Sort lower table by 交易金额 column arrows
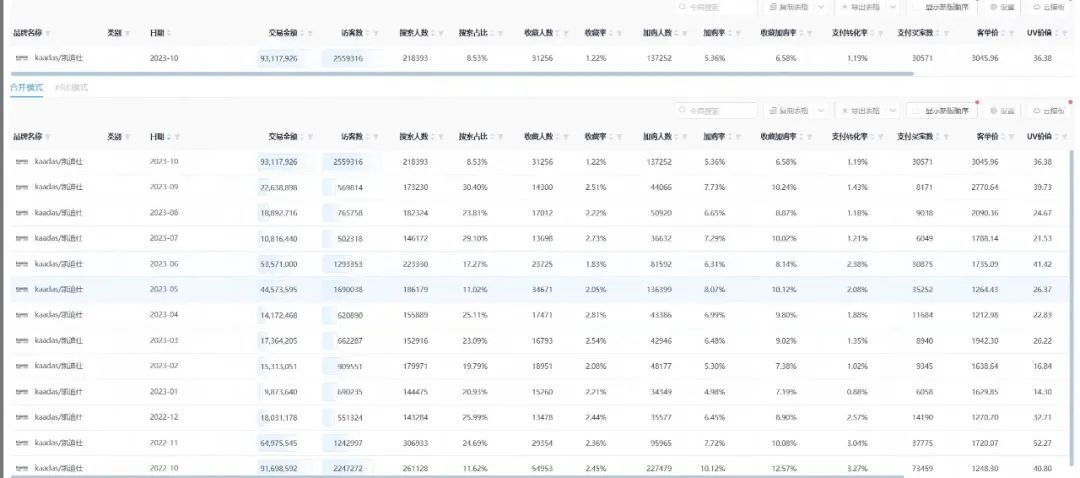Image resolution: width=1080 pixels, height=478 pixels. point(303,137)
